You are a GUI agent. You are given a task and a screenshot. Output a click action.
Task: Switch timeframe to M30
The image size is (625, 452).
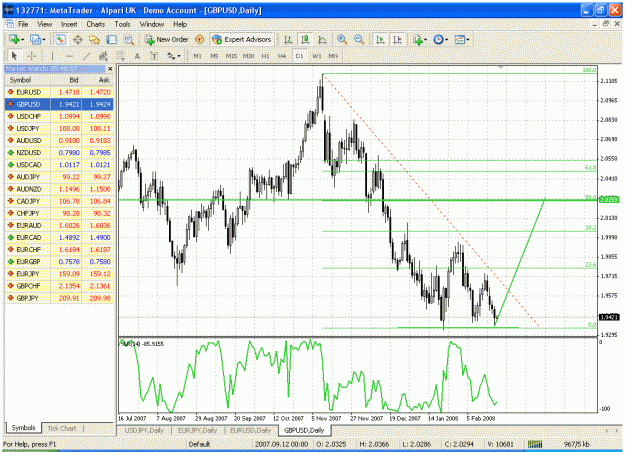(248, 56)
